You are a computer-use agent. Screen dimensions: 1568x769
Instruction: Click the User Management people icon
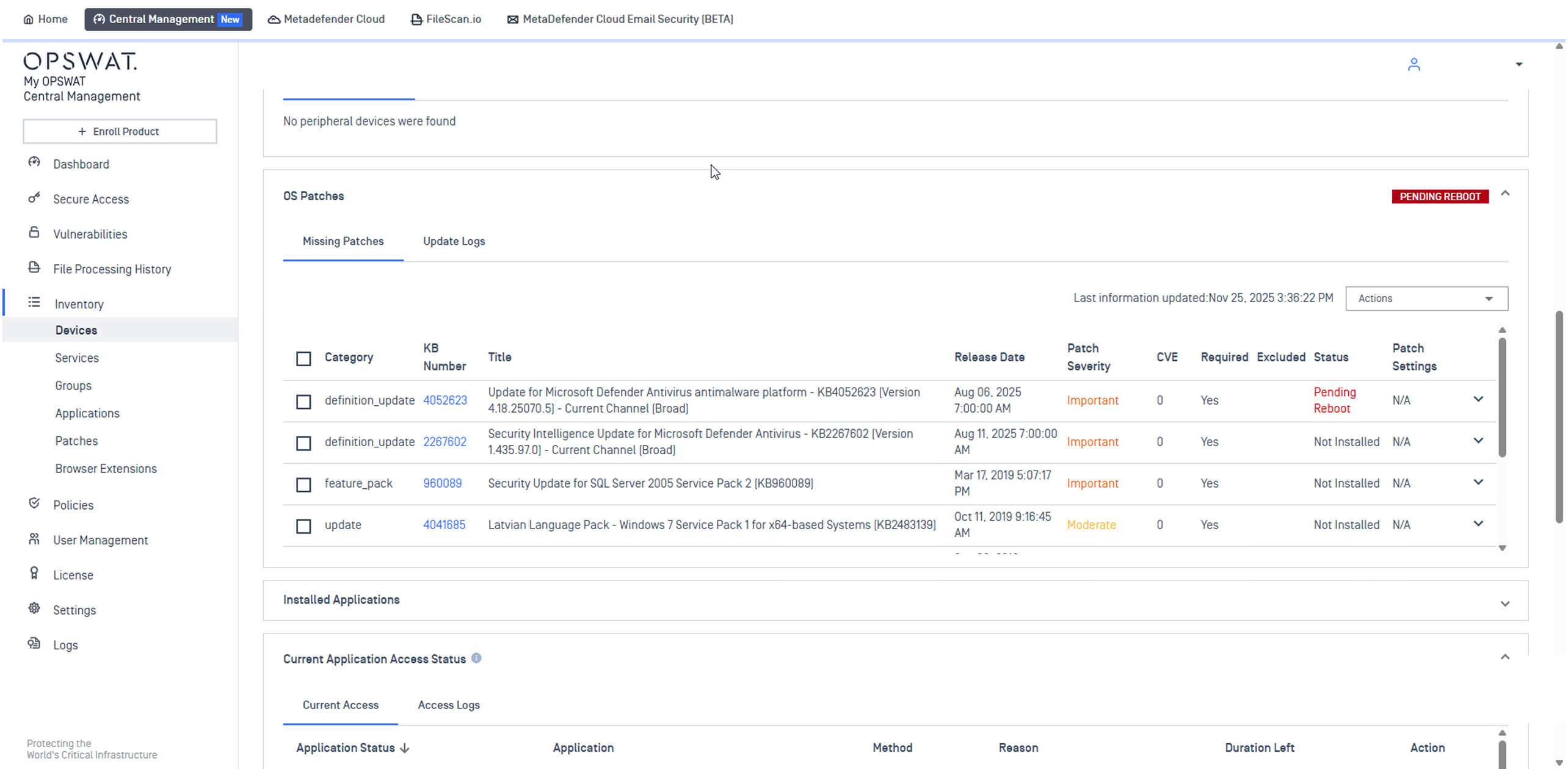34,539
